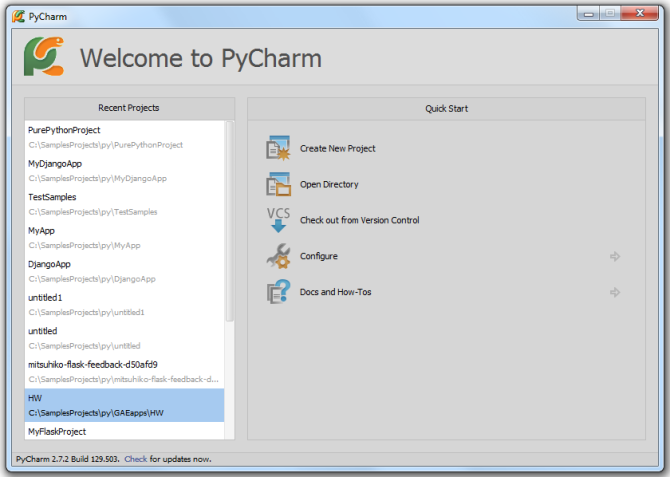Choose Open Directory label

coord(329,184)
